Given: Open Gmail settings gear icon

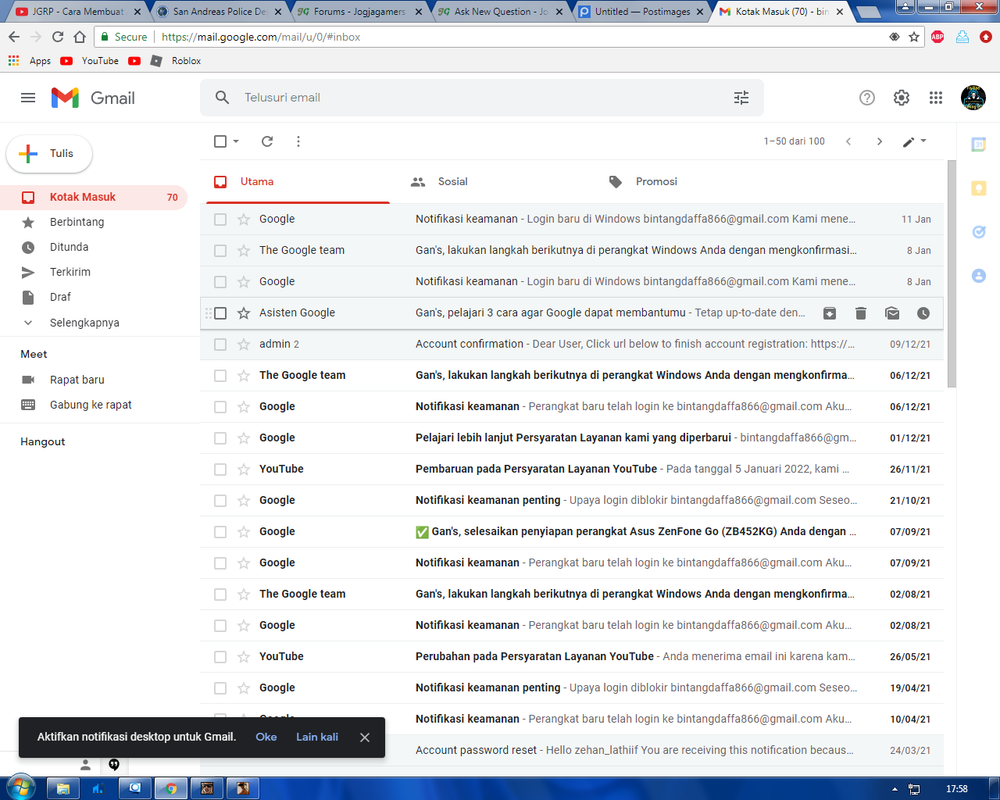Looking at the screenshot, I should point(901,98).
